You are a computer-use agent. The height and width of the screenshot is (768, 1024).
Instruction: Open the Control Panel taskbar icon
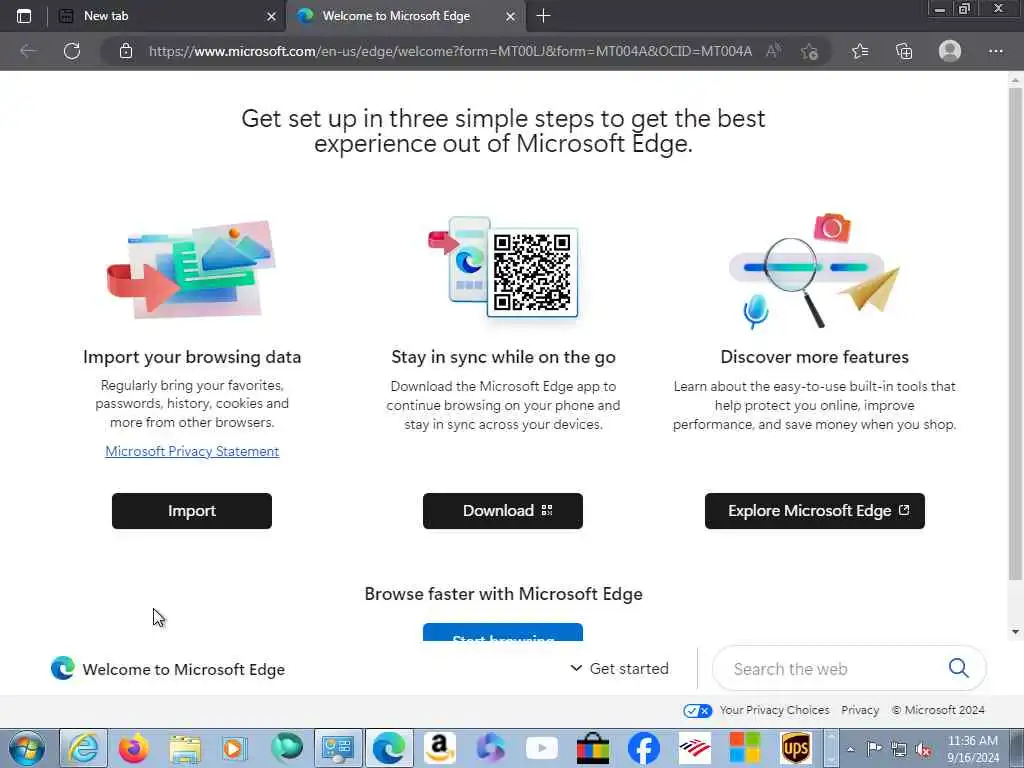click(338, 748)
